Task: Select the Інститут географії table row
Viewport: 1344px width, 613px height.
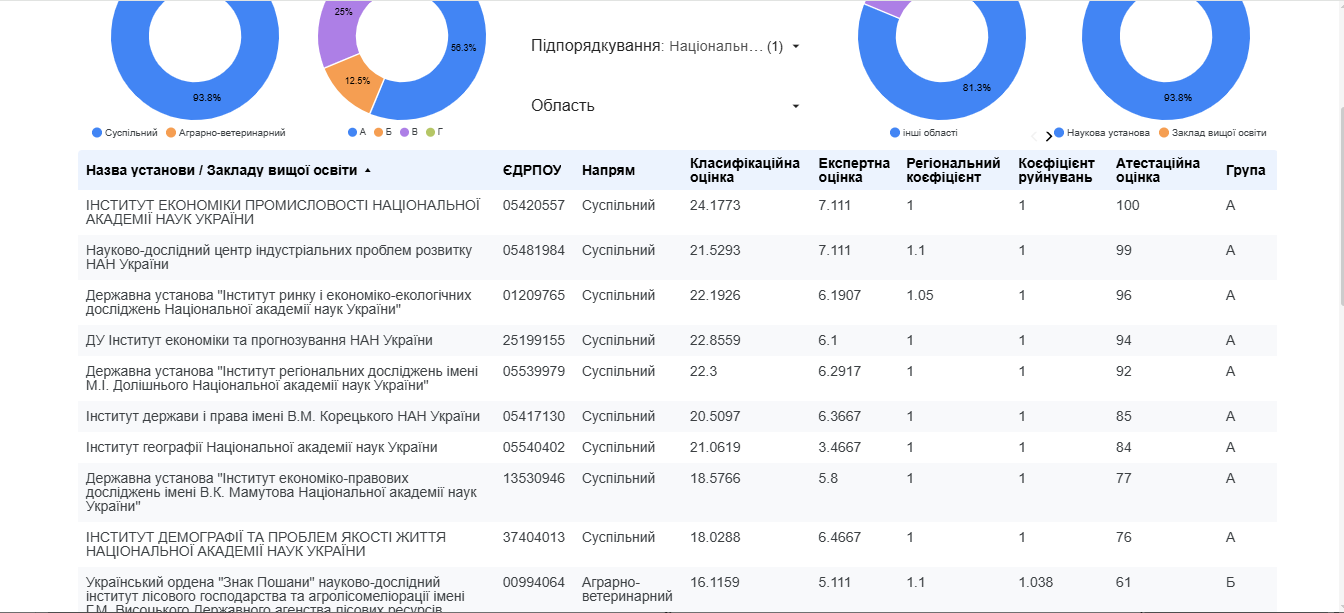Action: [x=261, y=447]
